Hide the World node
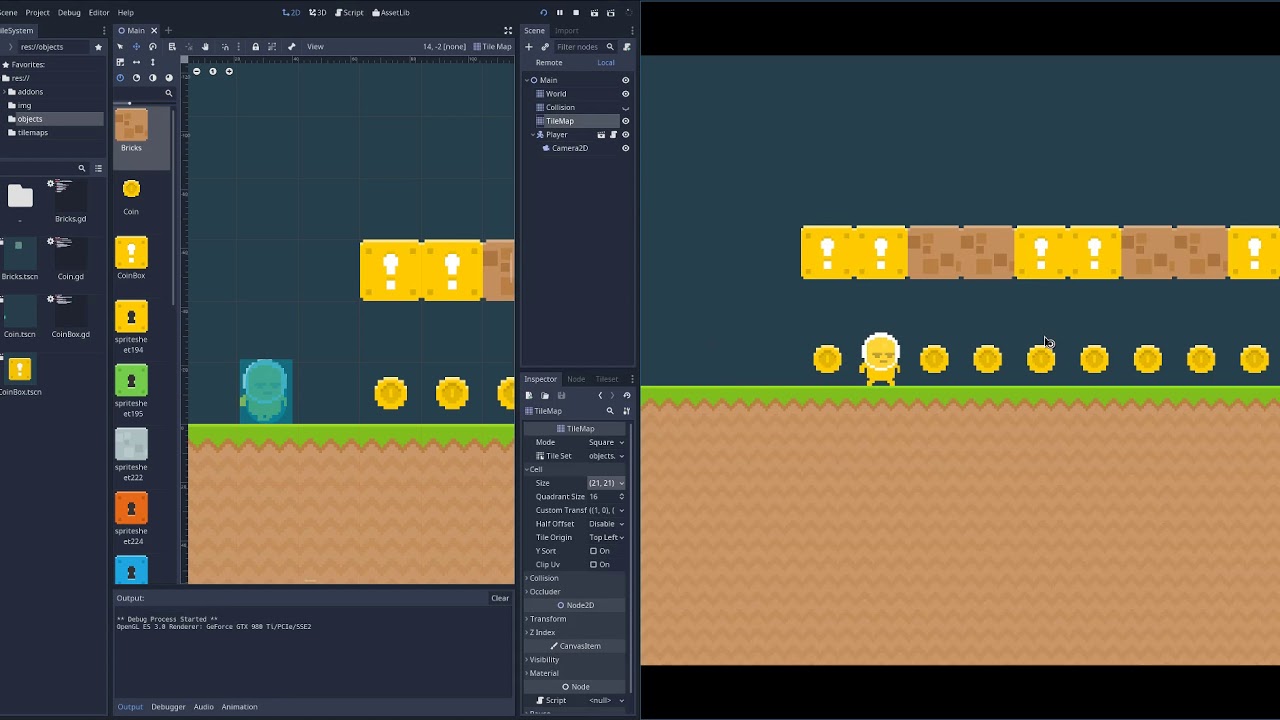1280x720 pixels. [x=626, y=94]
